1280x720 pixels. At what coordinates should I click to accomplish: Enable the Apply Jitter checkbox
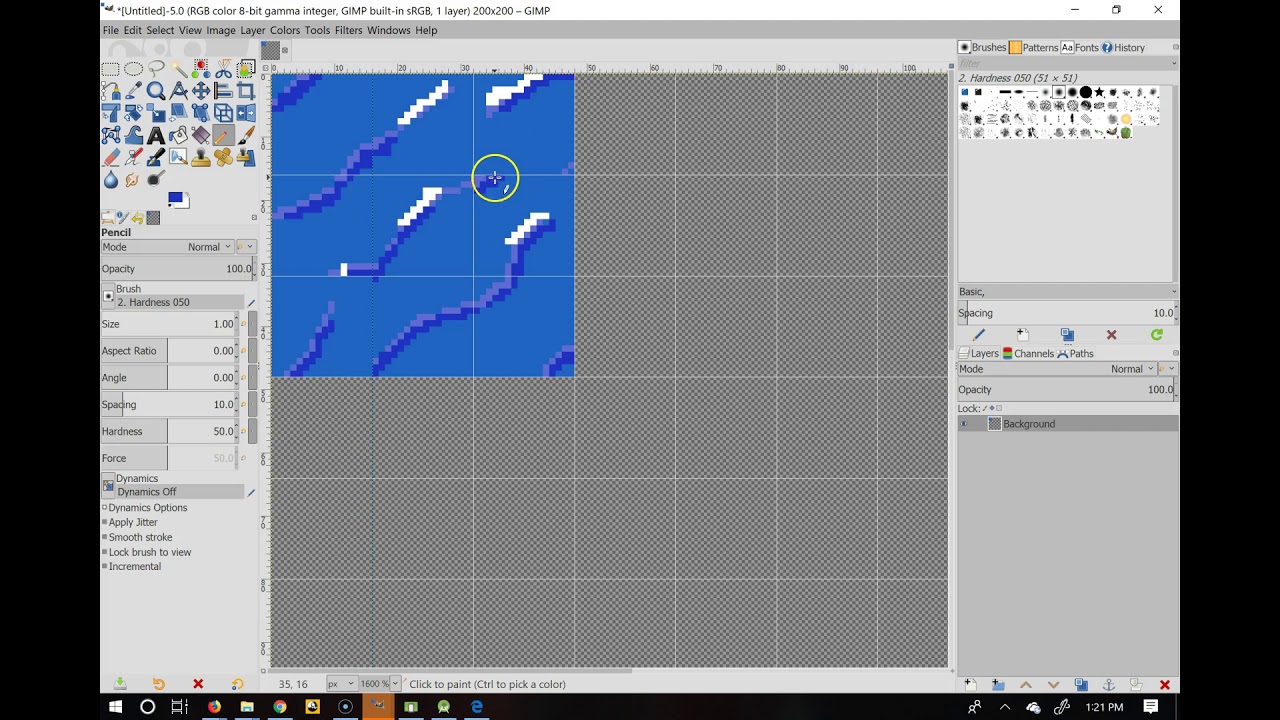coord(104,522)
